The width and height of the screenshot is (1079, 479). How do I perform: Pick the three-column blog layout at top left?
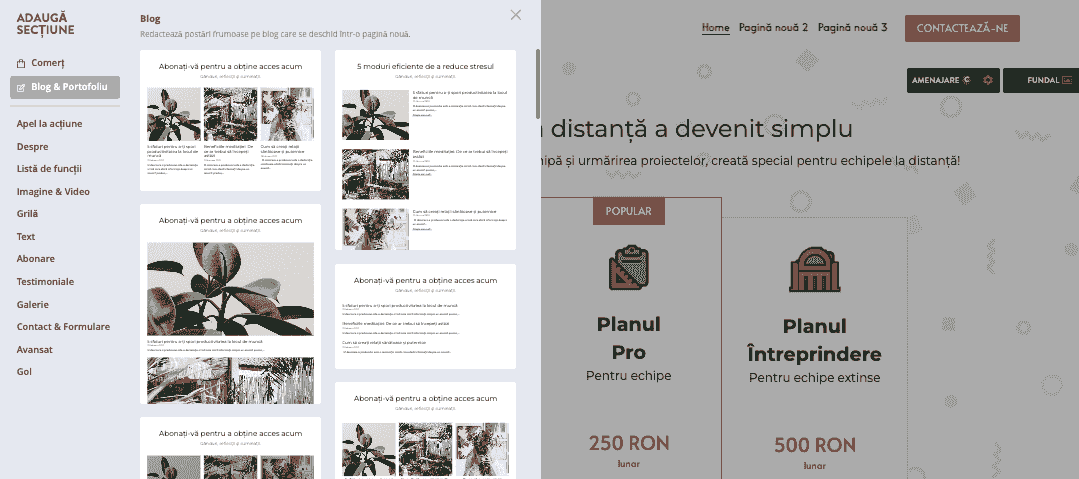coord(231,120)
